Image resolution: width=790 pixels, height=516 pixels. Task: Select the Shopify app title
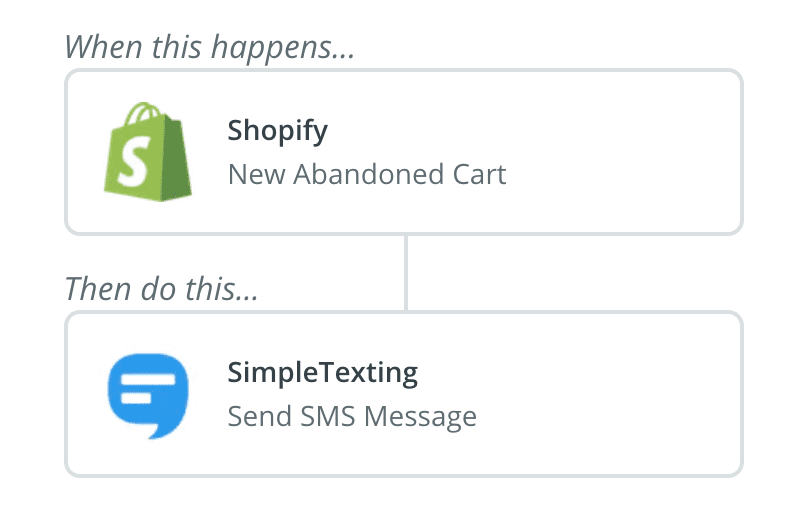278,131
